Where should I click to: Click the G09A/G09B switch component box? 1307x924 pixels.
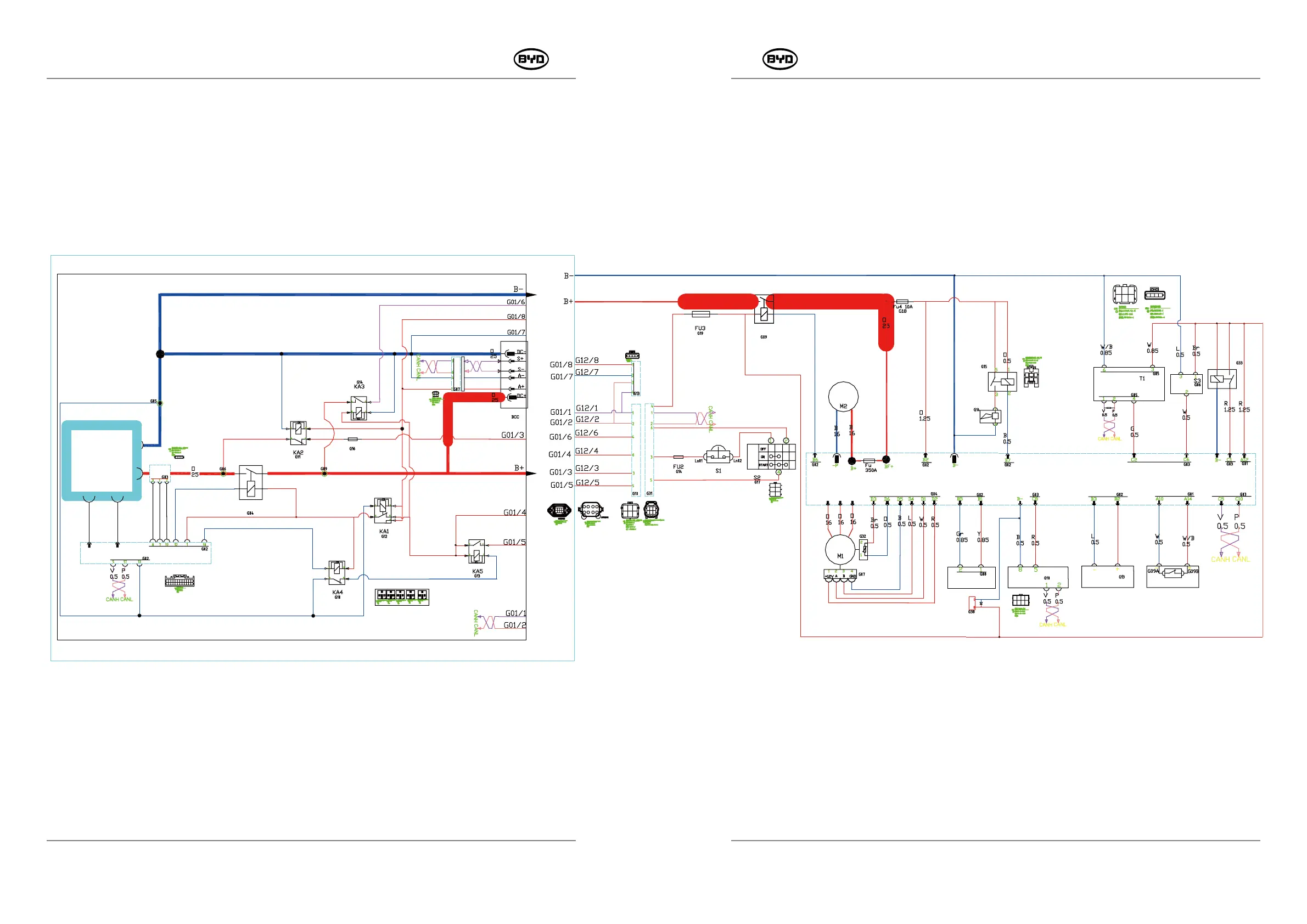1172,576
